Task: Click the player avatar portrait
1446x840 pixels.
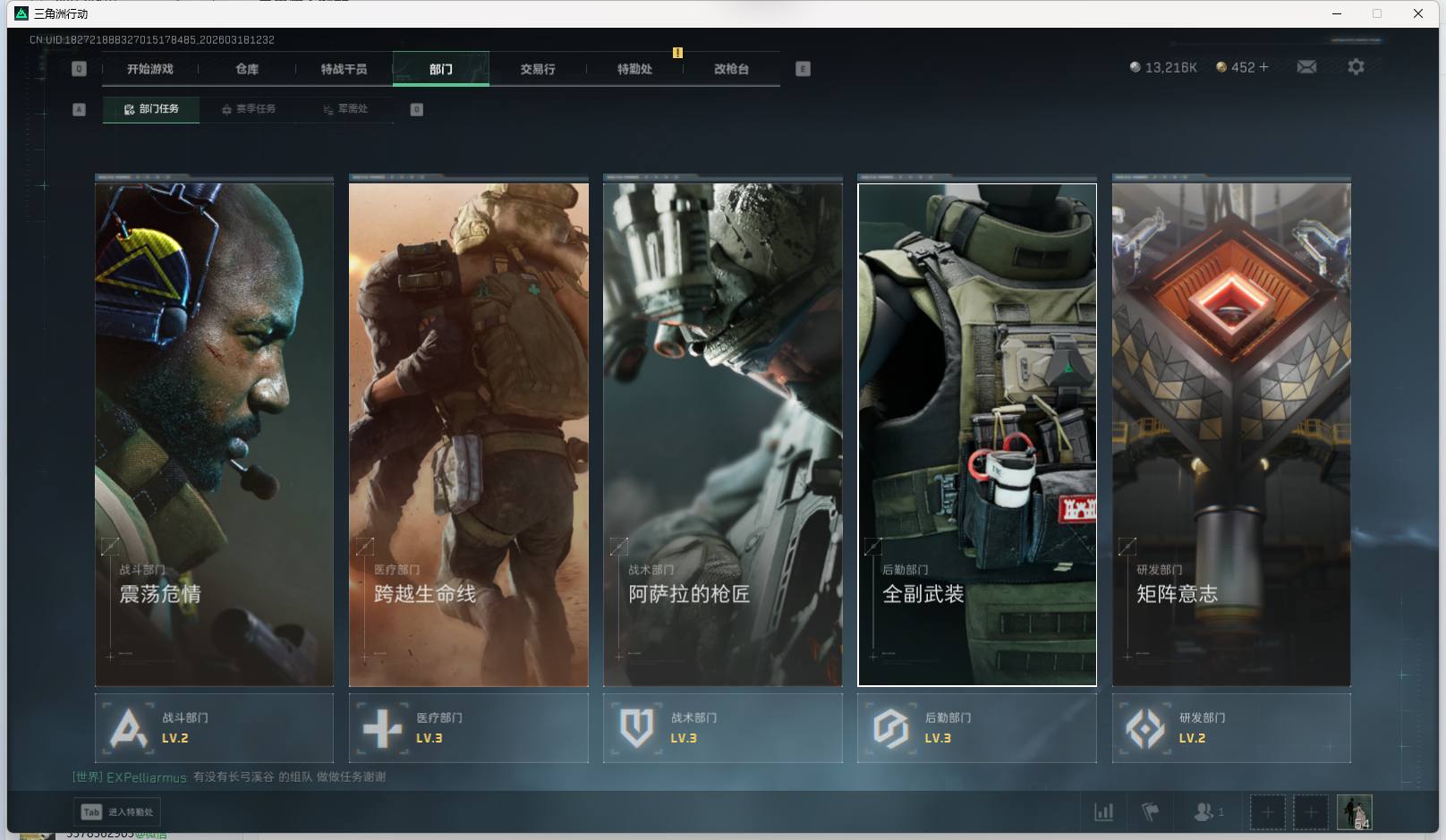Action: coord(1354,812)
